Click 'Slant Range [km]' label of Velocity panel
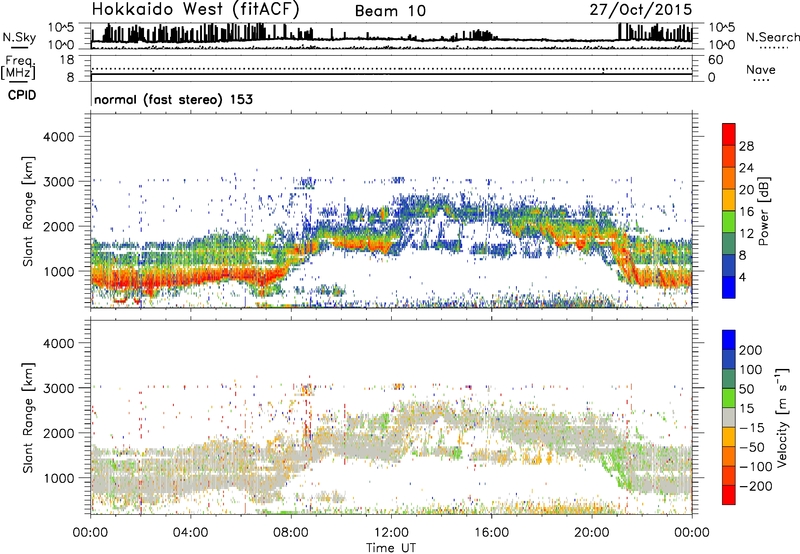The width and height of the screenshot is (800, 554). (x=28, y=417)
